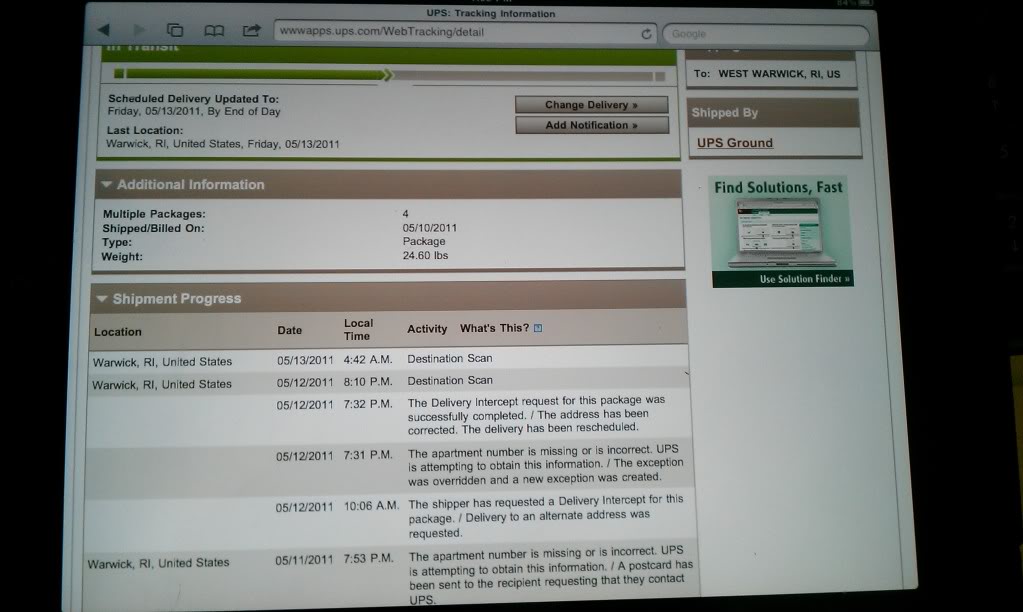1023x612 pixels.
Task: Go forward with Safari forward arrow
Action: click(x=139, y=30)
